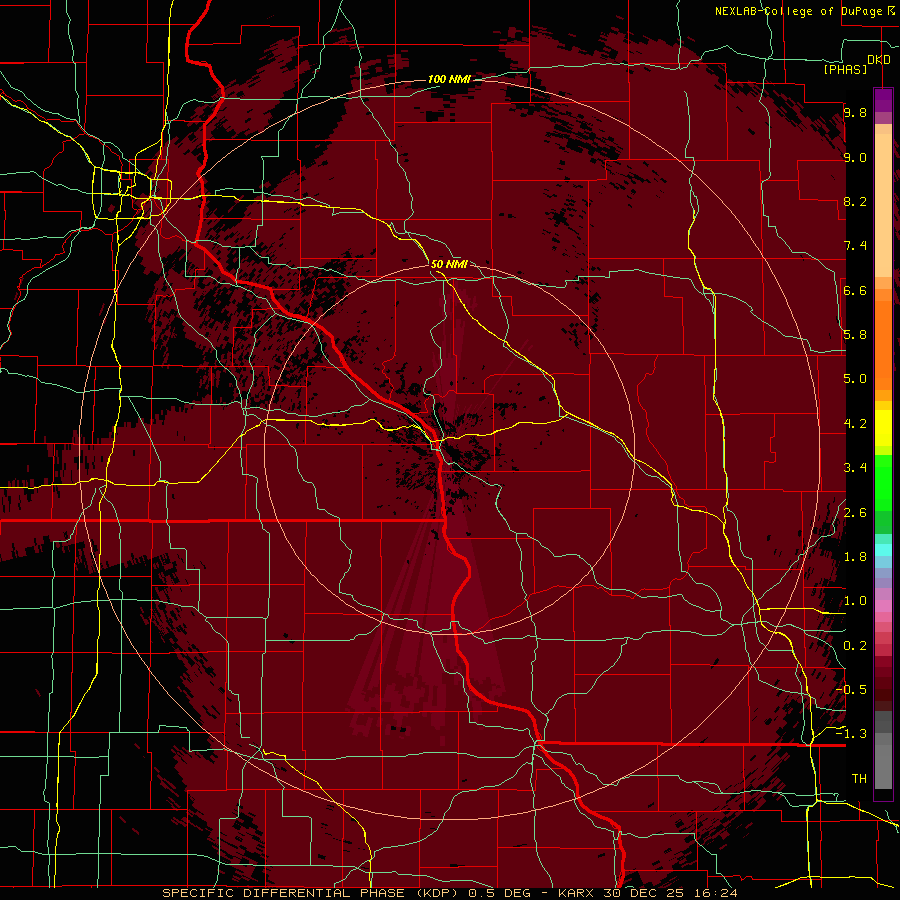Click the gray swatch beside TH
Image resolution: width=900 pixels, height=900 pixels.
pos(883,769)
